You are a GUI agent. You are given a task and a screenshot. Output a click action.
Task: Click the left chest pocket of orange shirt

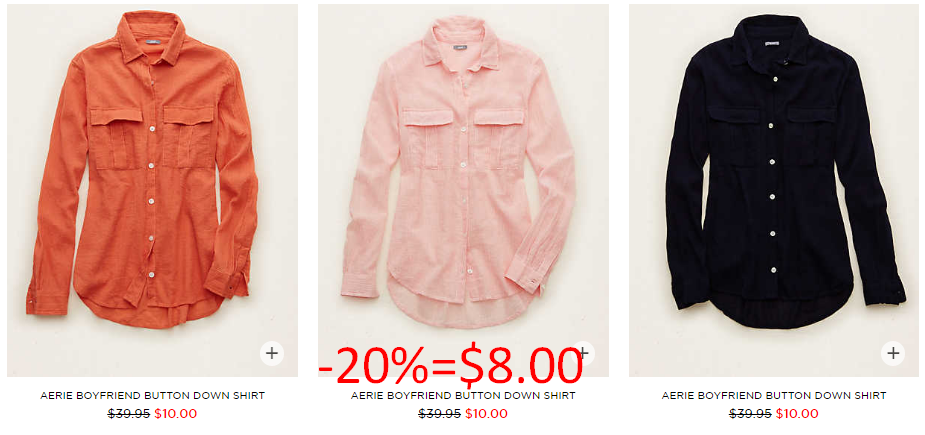pyautogui.click(x=116, y=137)
